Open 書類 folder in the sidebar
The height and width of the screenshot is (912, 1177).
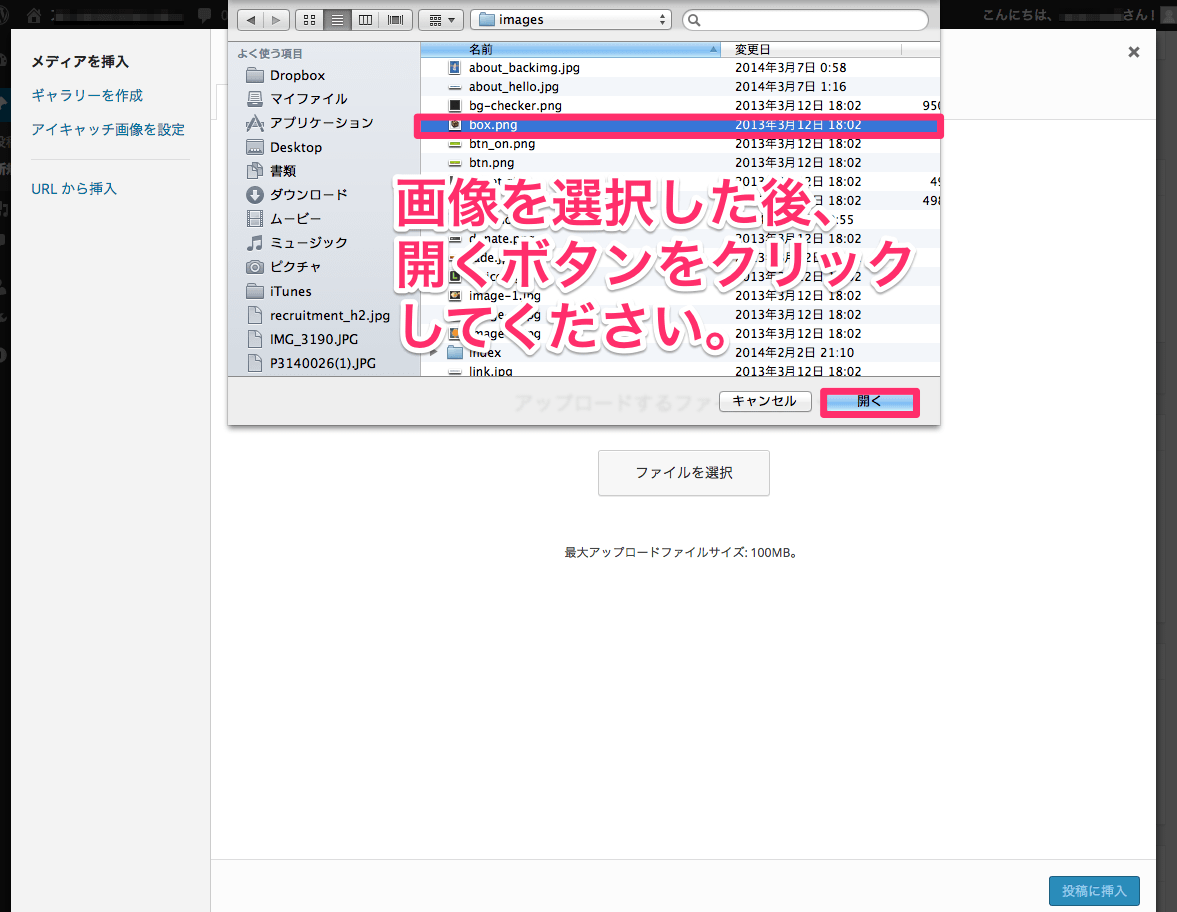[x=282, y=171]
